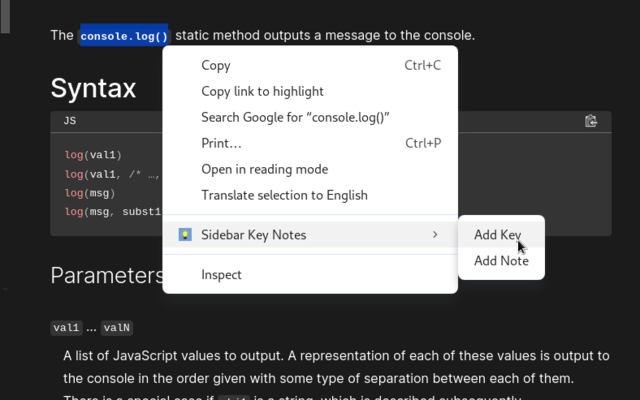Click the Sidebar Key Notes lightbulb icon
This screenshot has width=640, height=400.
(185, 235)
